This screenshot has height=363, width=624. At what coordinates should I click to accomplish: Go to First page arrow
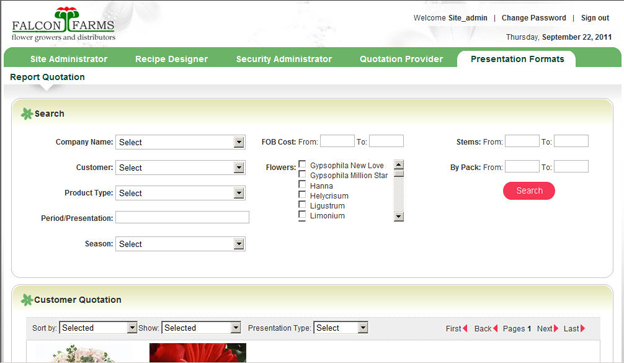465,328
